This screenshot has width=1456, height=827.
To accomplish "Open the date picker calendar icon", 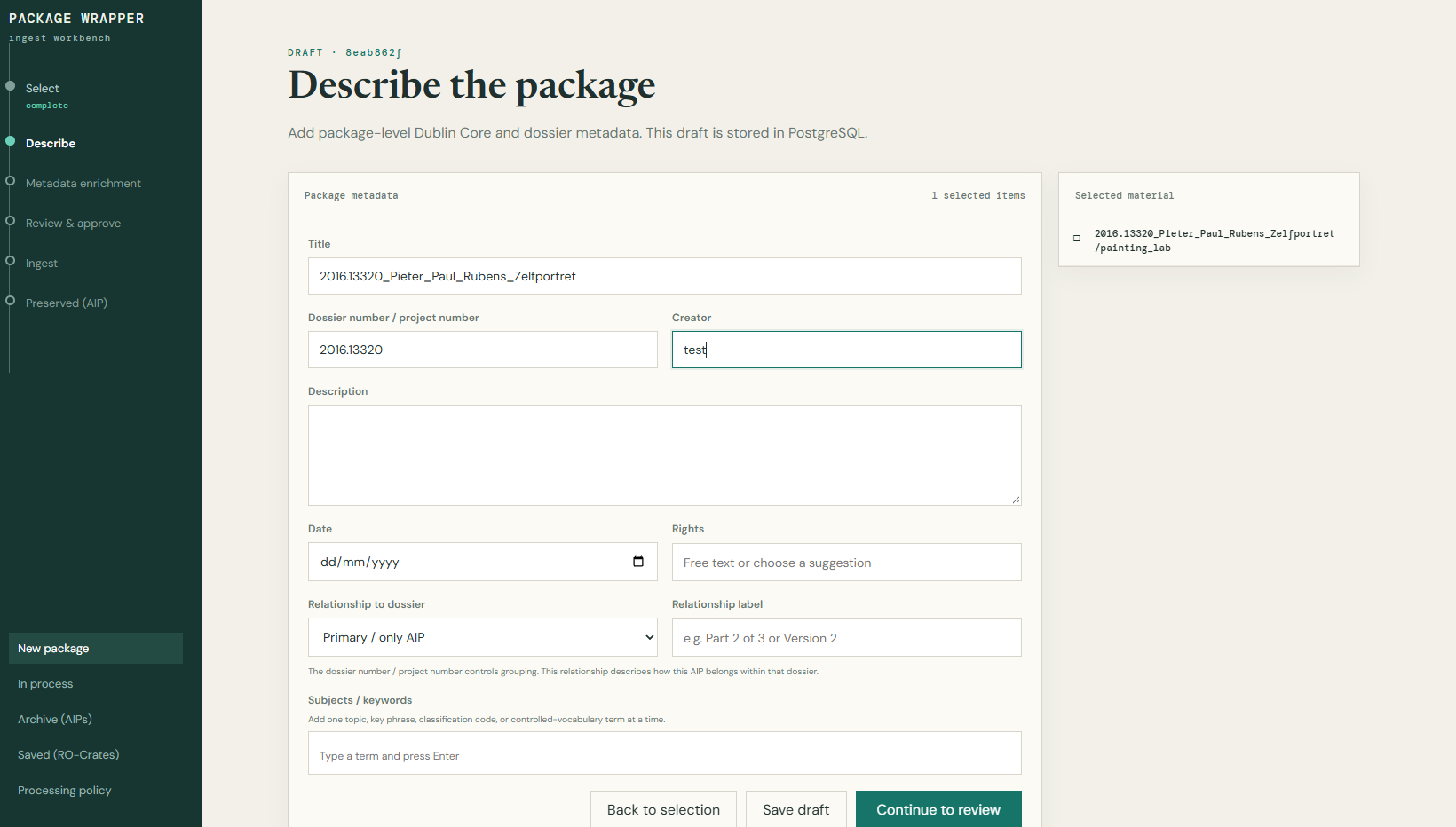I will (x=637, y=562).
